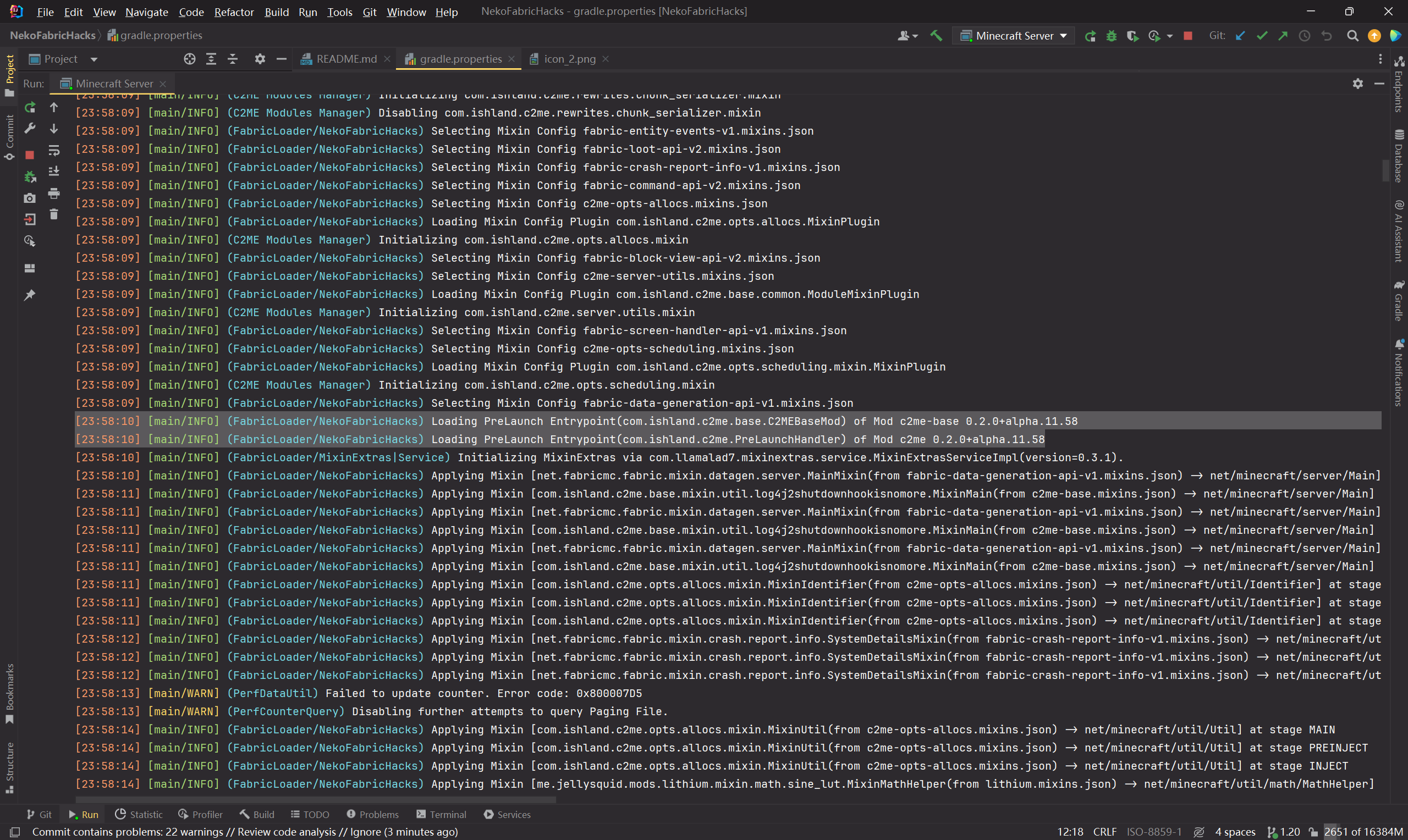Screen dimensions: 1408x840
Task: Open Search Everywhere magnifier icon
Action: (x=1352, y=36)
